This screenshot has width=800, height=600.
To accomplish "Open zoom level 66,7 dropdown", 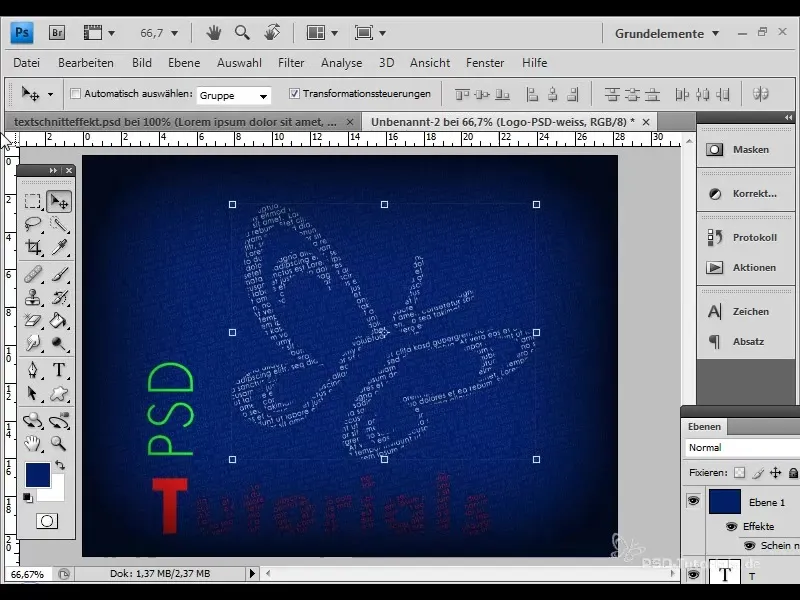I will 174,34.
